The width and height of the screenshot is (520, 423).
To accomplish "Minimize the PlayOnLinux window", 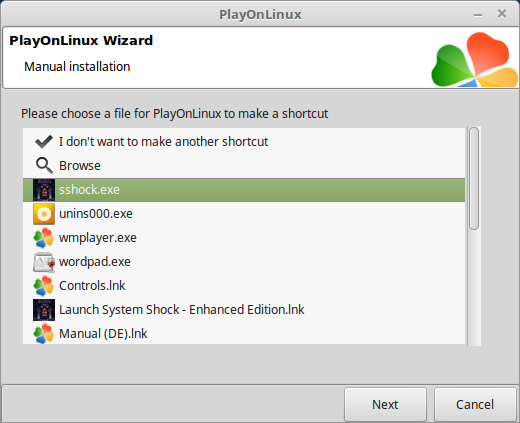I will (478, 15).
